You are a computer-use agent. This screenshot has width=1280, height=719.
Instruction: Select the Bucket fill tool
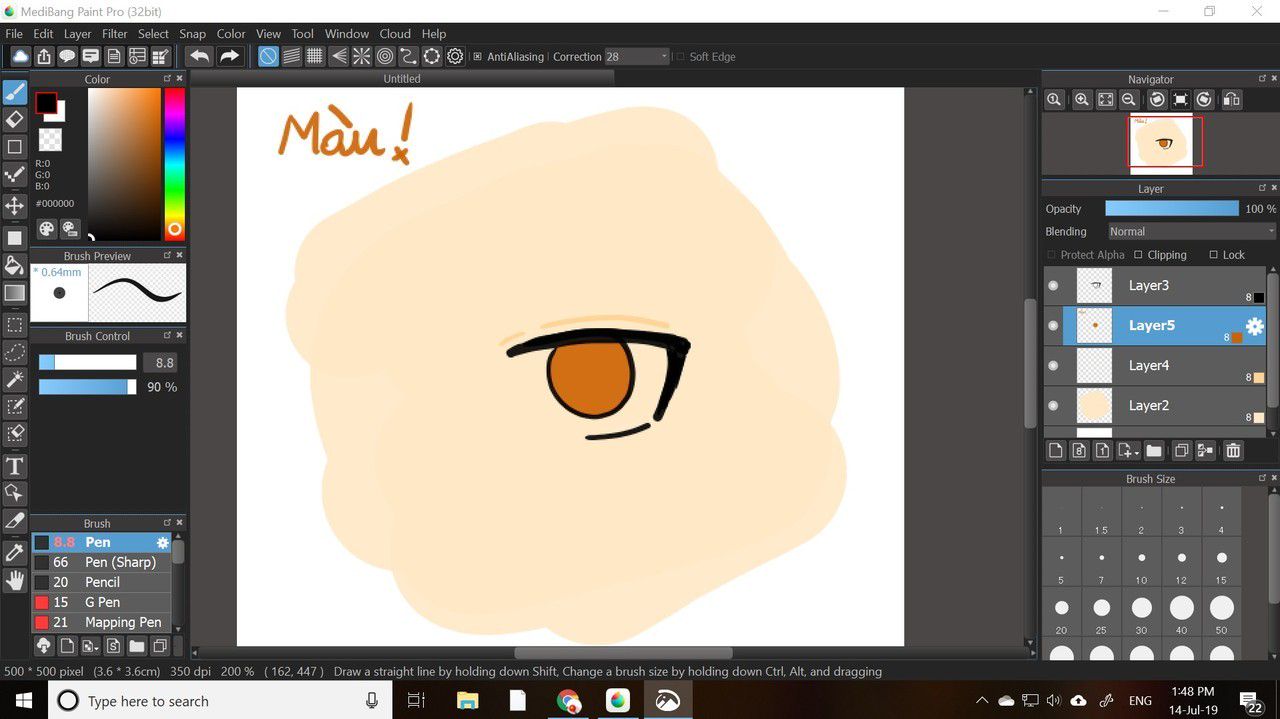15,265
